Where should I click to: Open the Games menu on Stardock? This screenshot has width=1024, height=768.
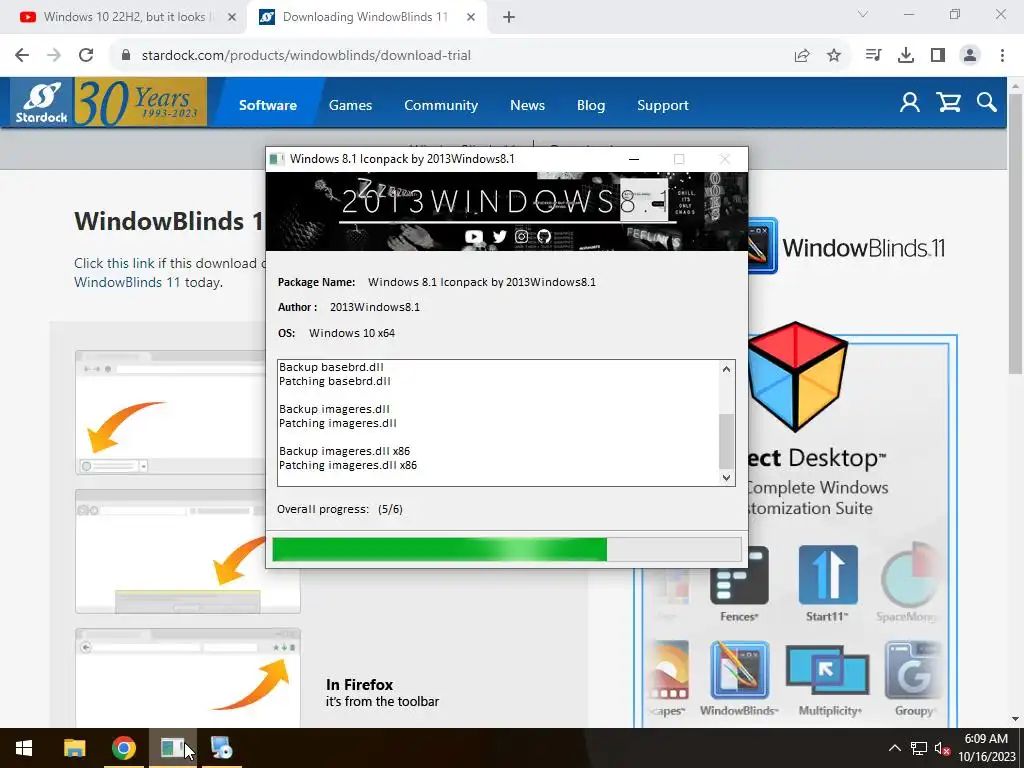pos(350,105)
